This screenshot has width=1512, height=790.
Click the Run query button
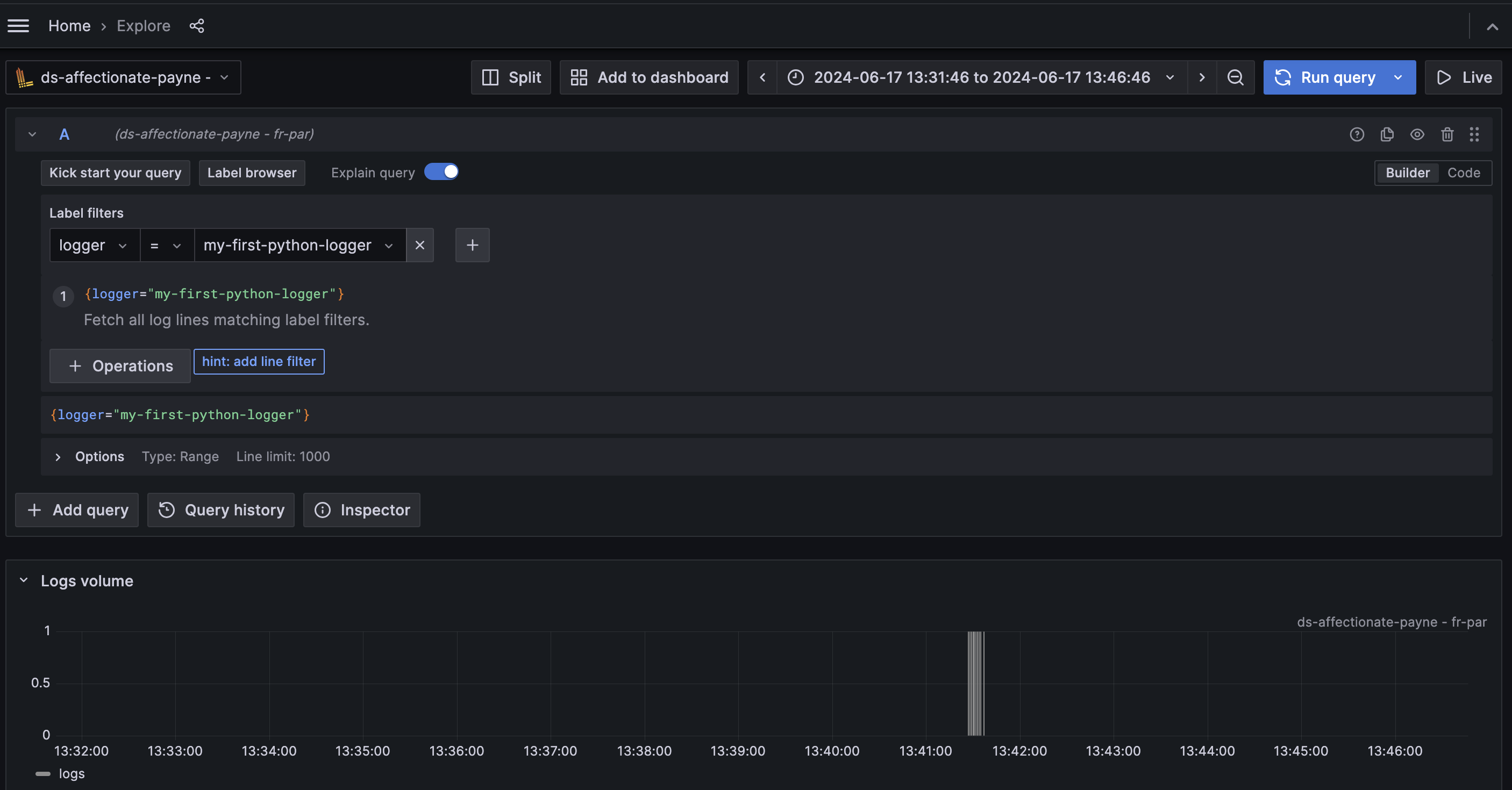pos(1326,77)
